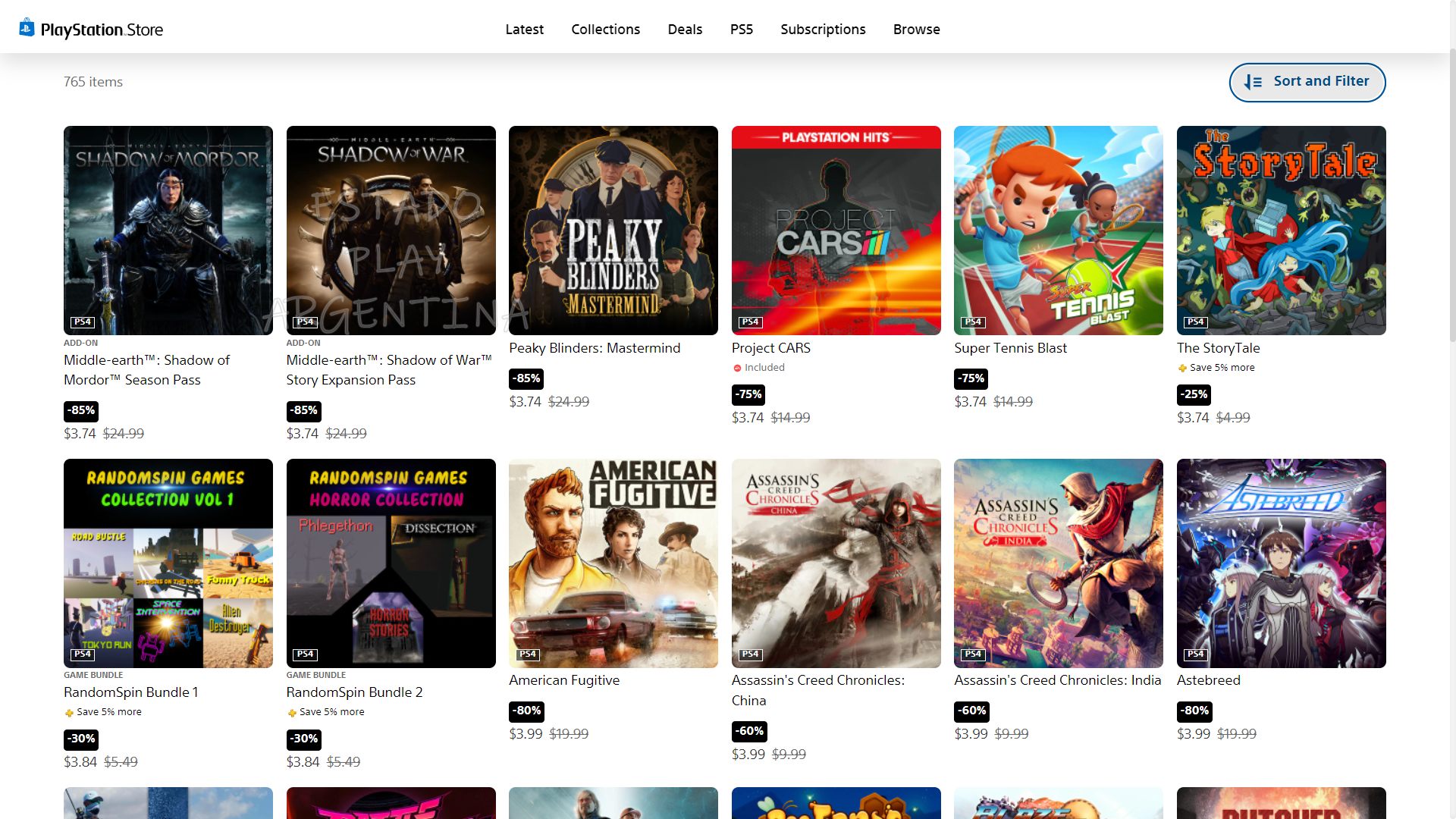Open the Deals navigation link

685,29
